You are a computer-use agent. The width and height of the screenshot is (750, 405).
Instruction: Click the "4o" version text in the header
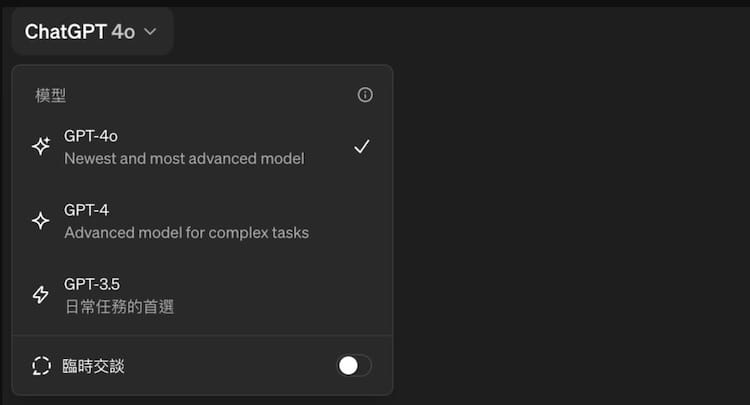point(123,32)
